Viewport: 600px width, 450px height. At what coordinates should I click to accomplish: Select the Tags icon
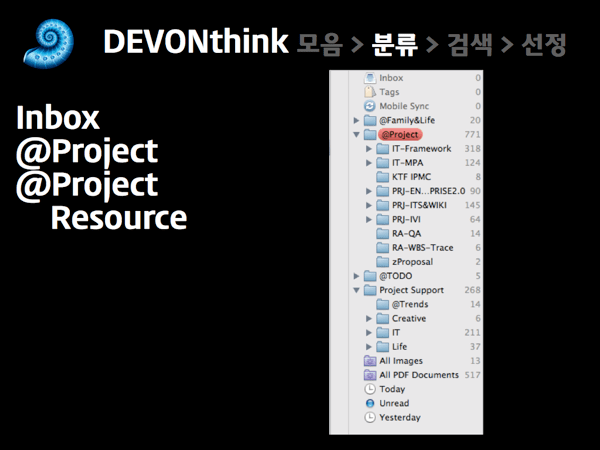(x=370, y=91)
